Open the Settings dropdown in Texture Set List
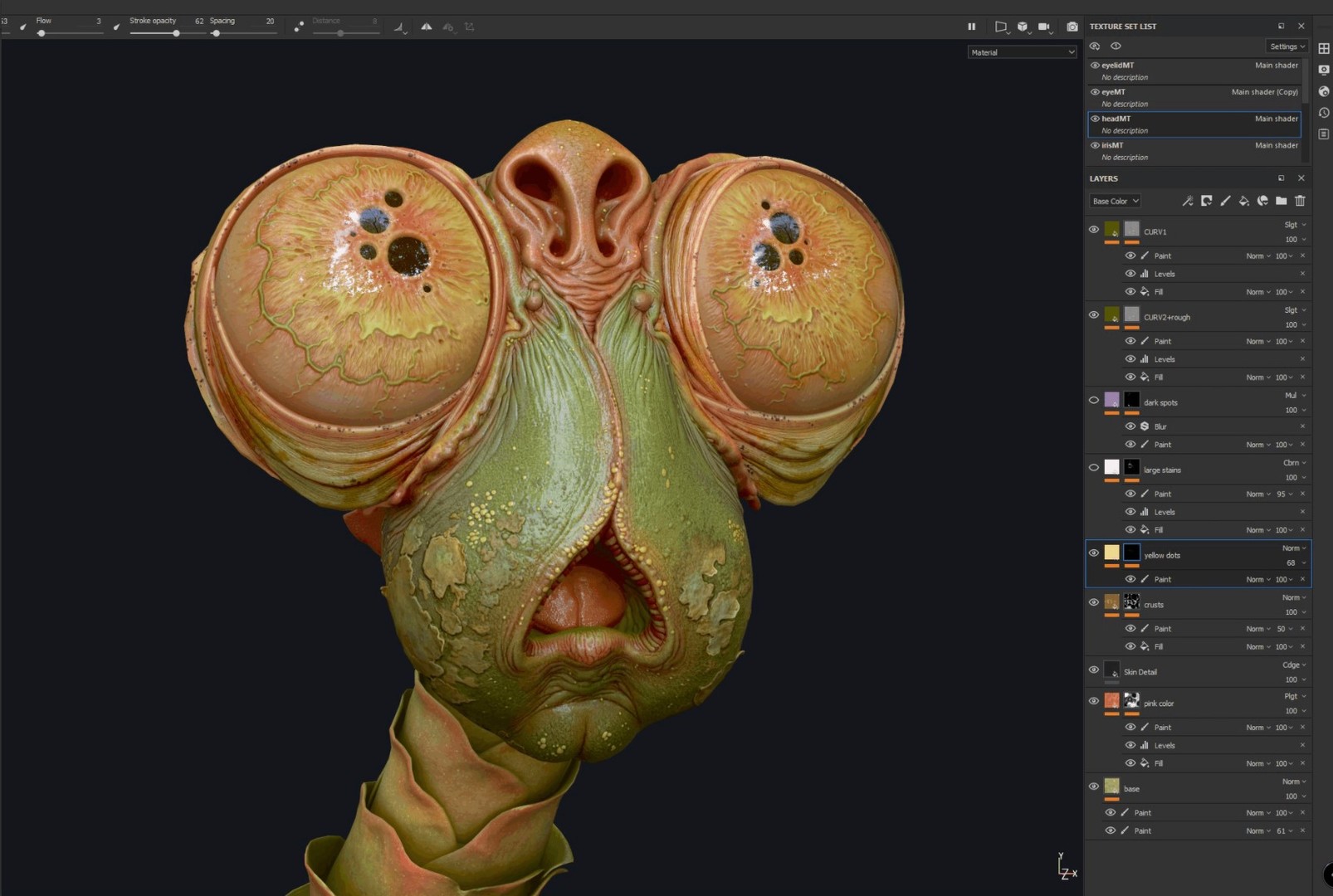Viewport: 1333px width, 896px height. 1287,46
